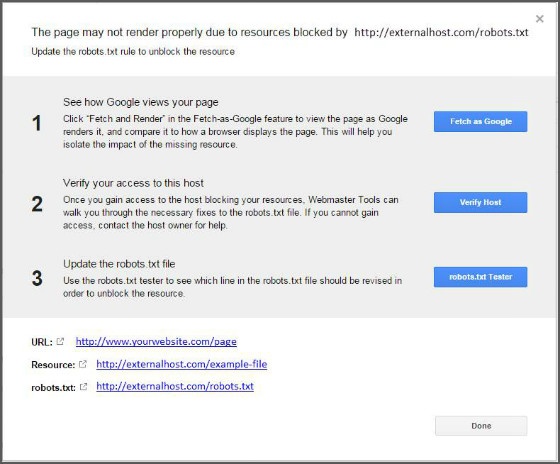Click the Done button
The height and width of the screenshot is (464, 560).
tap(481, 426)
